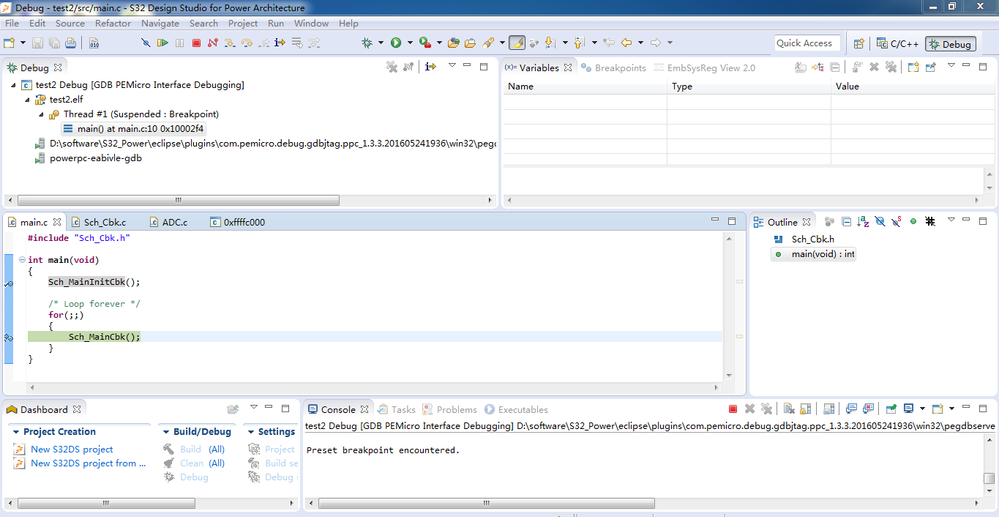Click the Step Over icon
The height and width of the screenshot is (517, 999).
247,43
